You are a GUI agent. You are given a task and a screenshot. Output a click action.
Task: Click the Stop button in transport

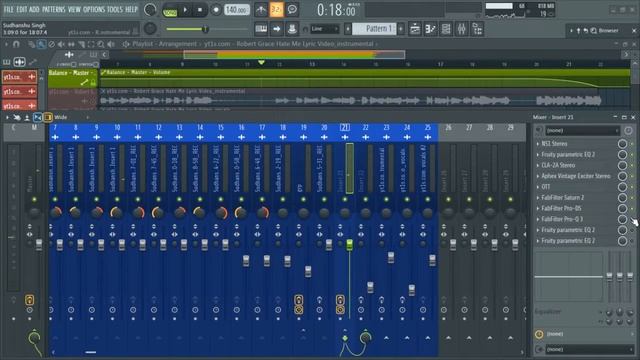200,10
